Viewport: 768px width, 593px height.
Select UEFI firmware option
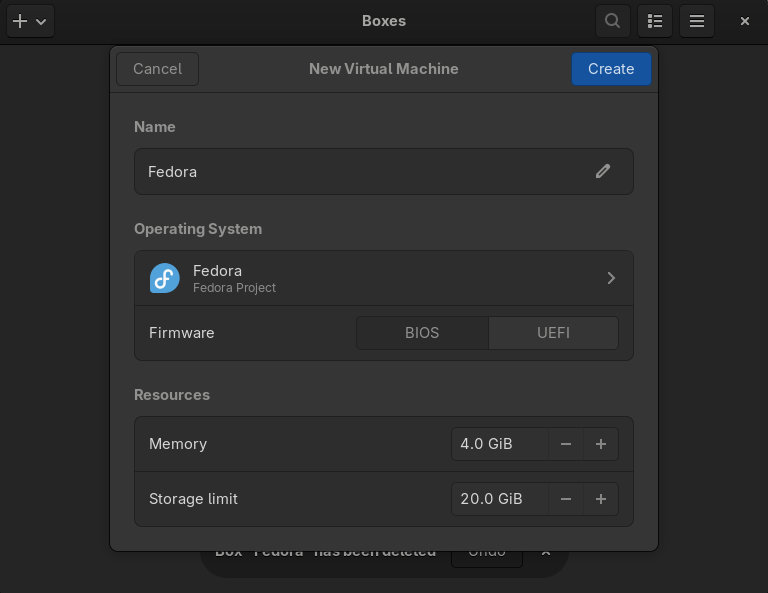[x=553, y=333]
